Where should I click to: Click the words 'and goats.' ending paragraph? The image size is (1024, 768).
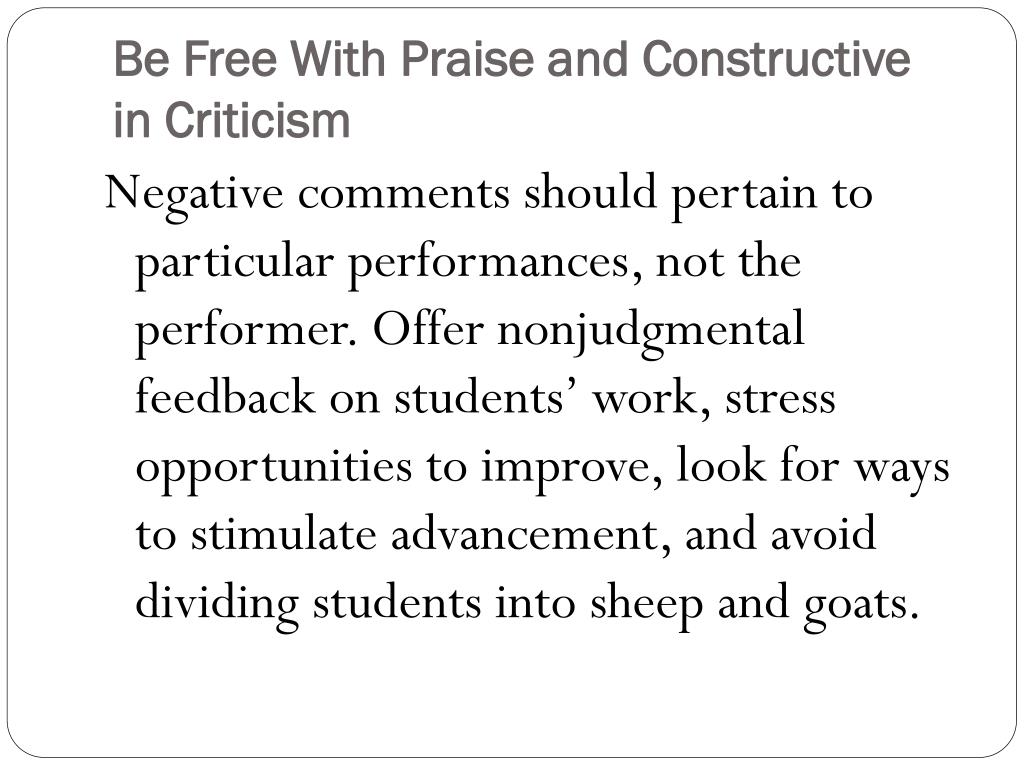pyautogui.click(x=819, y=604)
